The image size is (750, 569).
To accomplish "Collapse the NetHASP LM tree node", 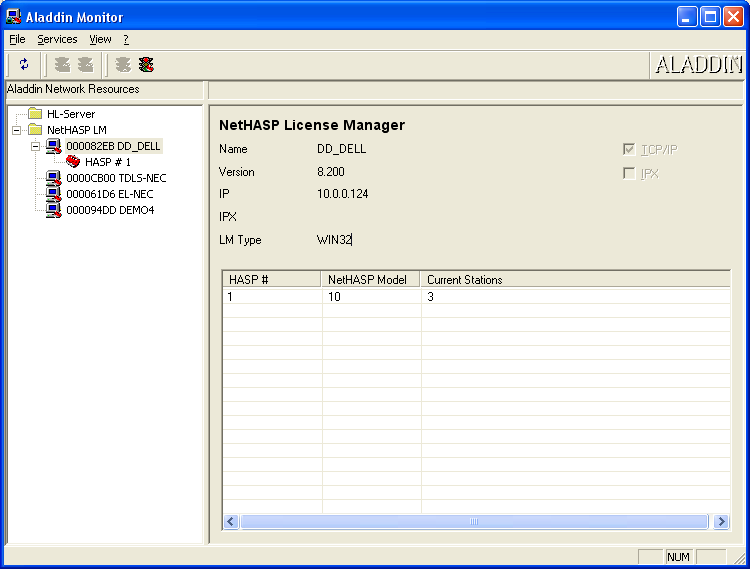I will 17,130.
